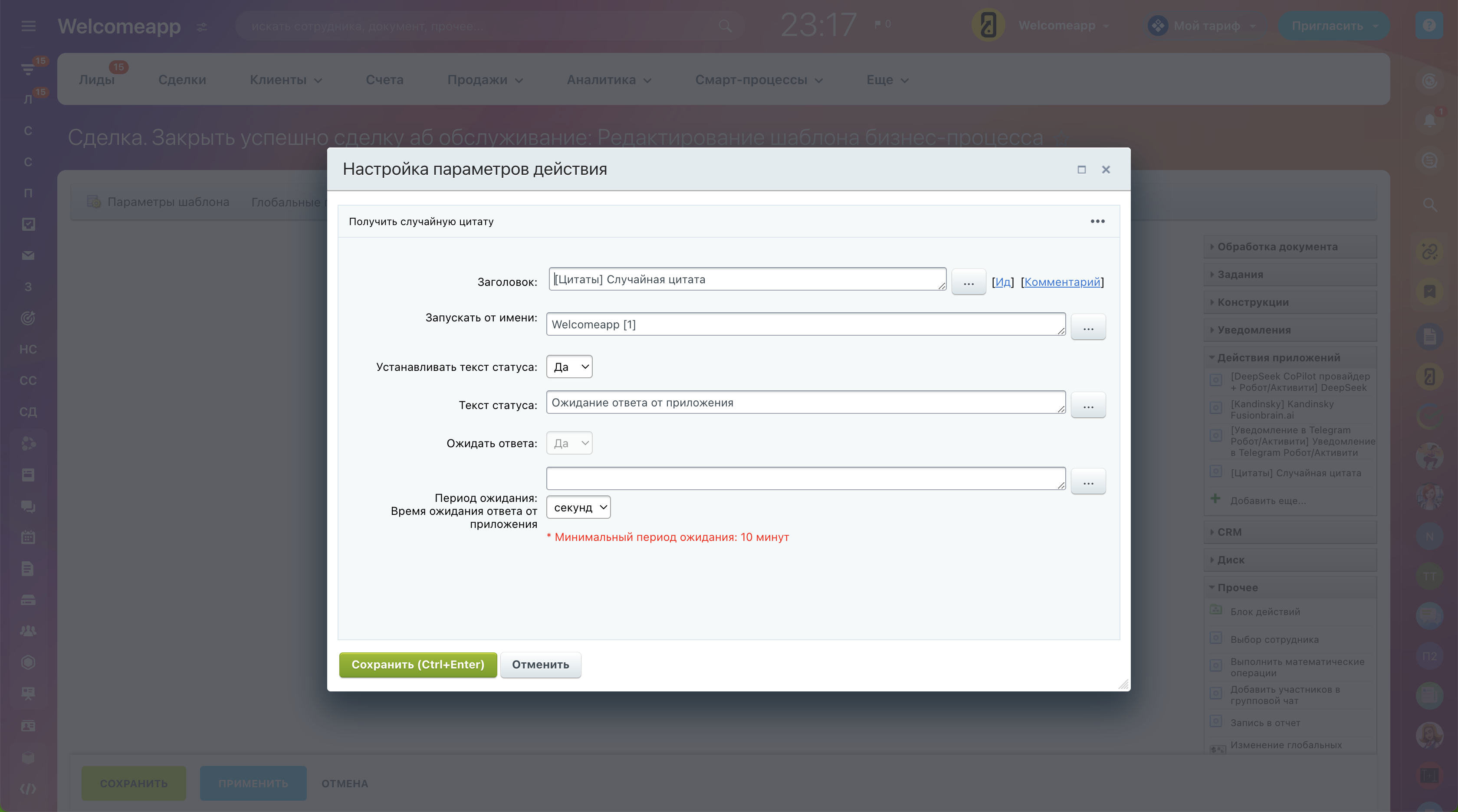Open user selector for Запускать от имени
The width and height of the screenshot is (1458, 812).
coord(1088,327)
